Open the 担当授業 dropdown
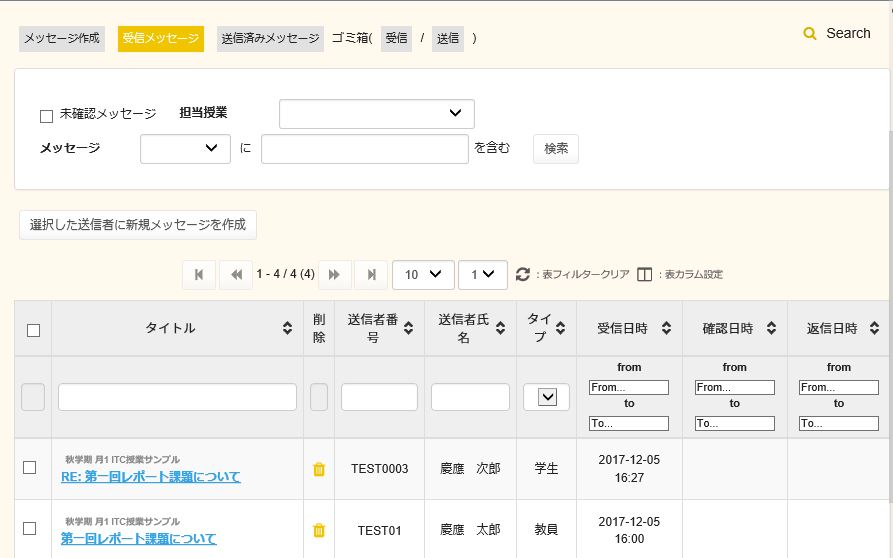 coord(376,114)
